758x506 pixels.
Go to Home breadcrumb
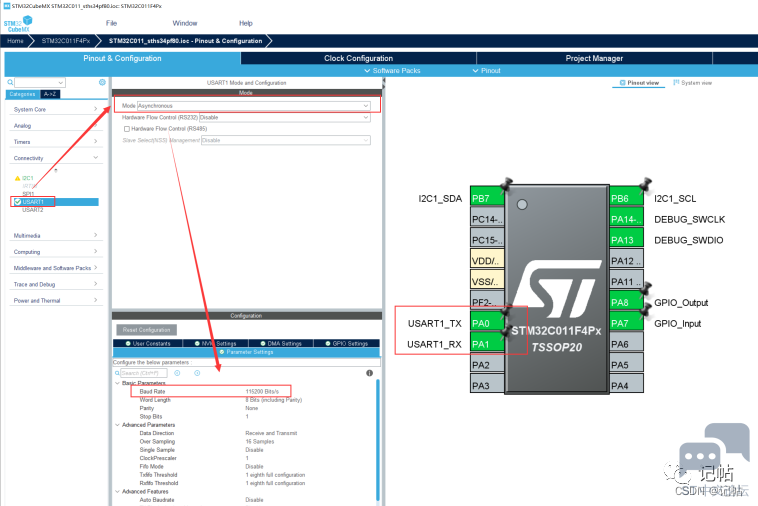click(x=15, y=41)
